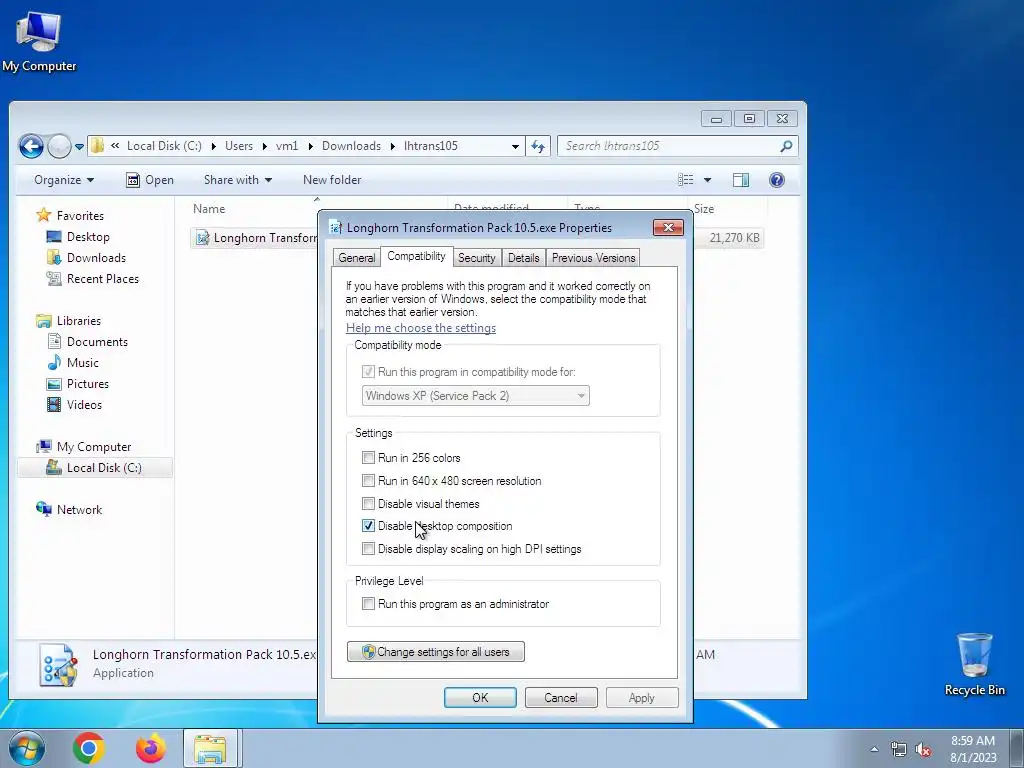Check Run in 640 x 480 resolution

click(x=368, y=481)
